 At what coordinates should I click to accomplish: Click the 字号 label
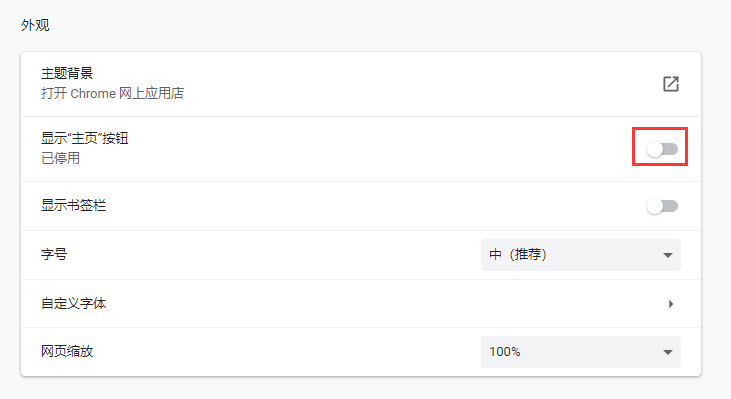click(54, 255)
